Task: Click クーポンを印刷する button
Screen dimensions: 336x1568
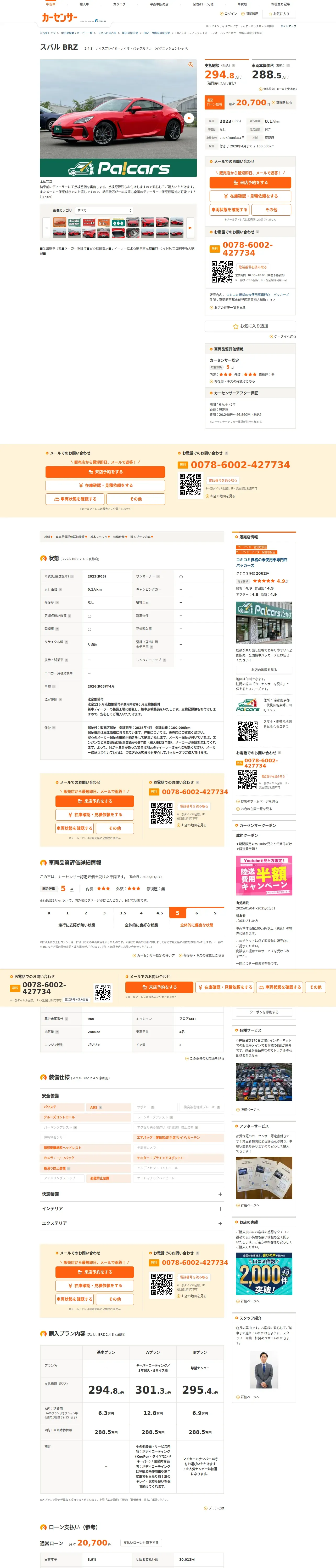Action: coord(264,1012)
